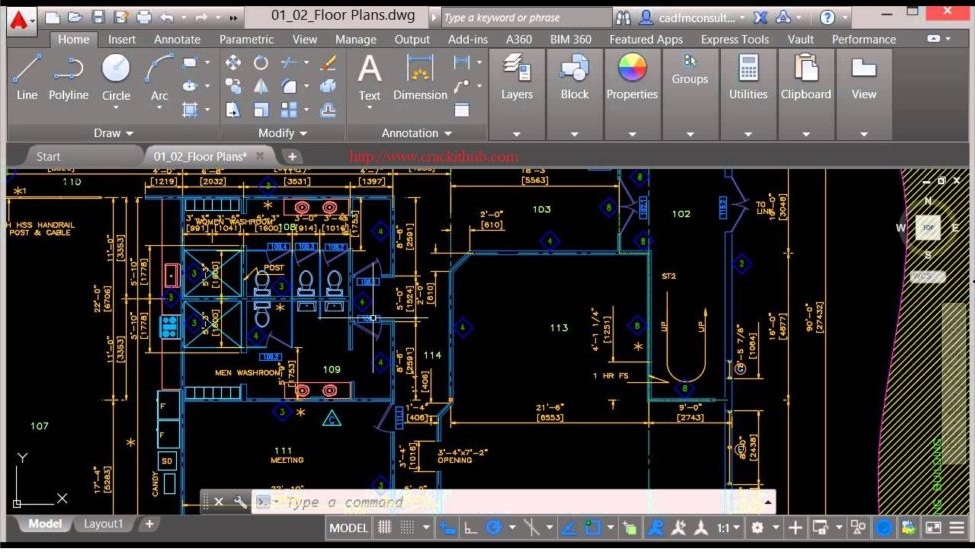
Task: Open the Layout1 tab
Action: pyautogui.click(x=103, y=524)
